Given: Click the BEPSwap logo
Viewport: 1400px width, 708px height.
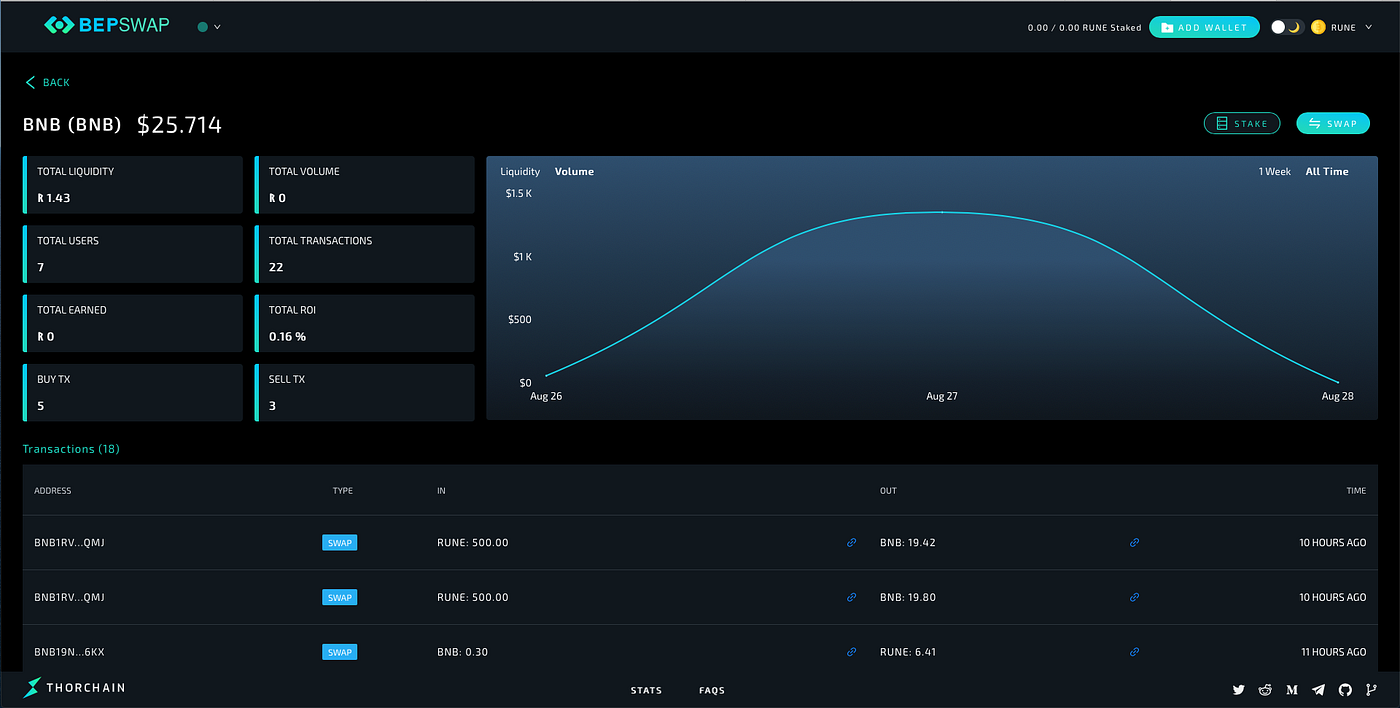Looking at the screenshot, I should click(x=107, y=25).
